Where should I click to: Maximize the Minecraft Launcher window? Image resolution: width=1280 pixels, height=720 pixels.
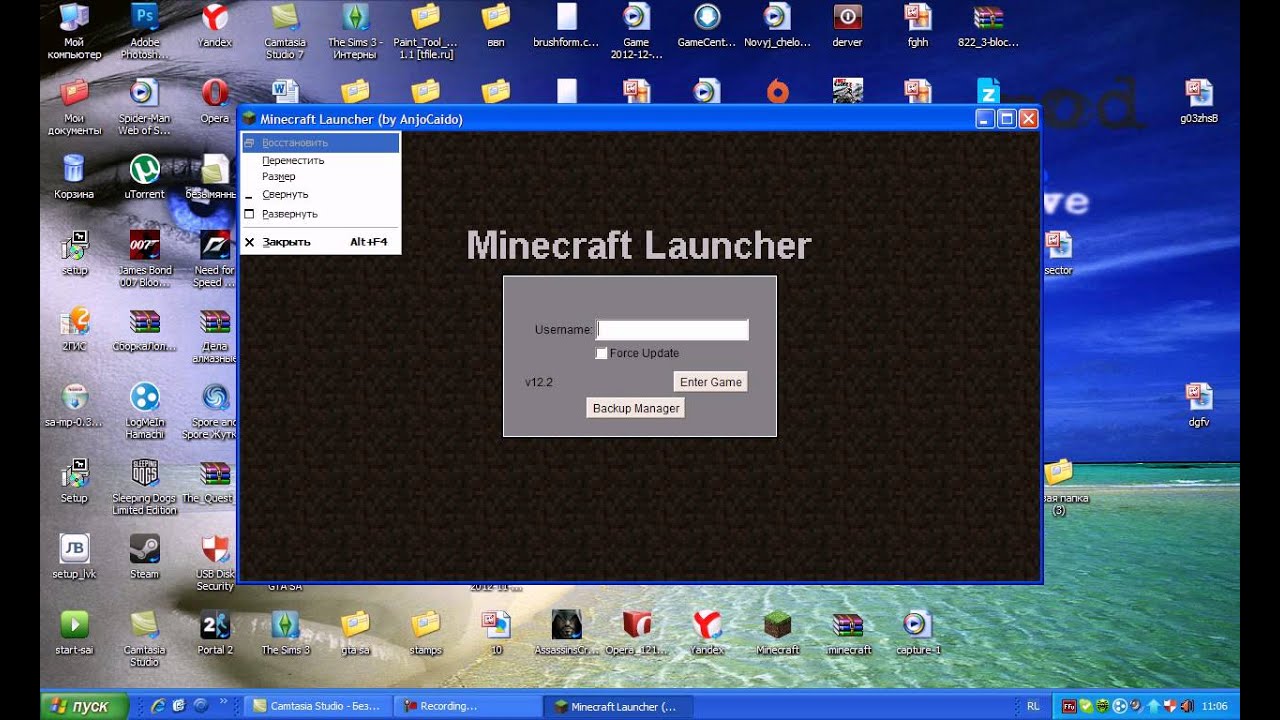coord(1007,119)
